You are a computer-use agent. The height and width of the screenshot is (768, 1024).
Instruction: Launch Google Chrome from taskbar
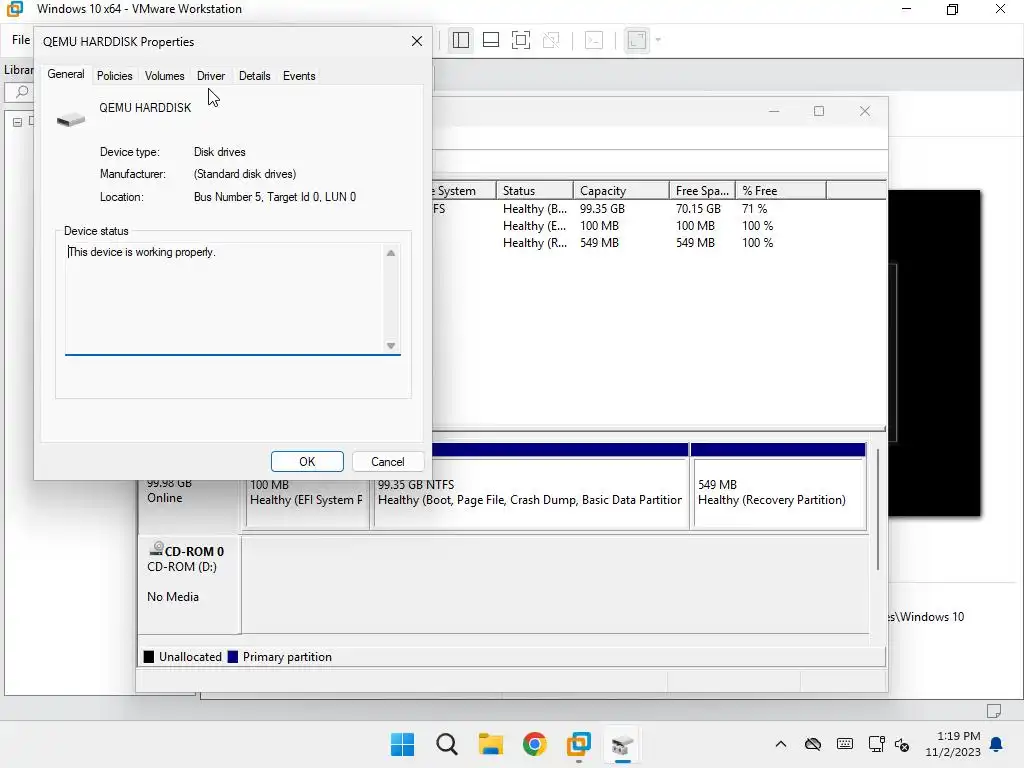534,744
